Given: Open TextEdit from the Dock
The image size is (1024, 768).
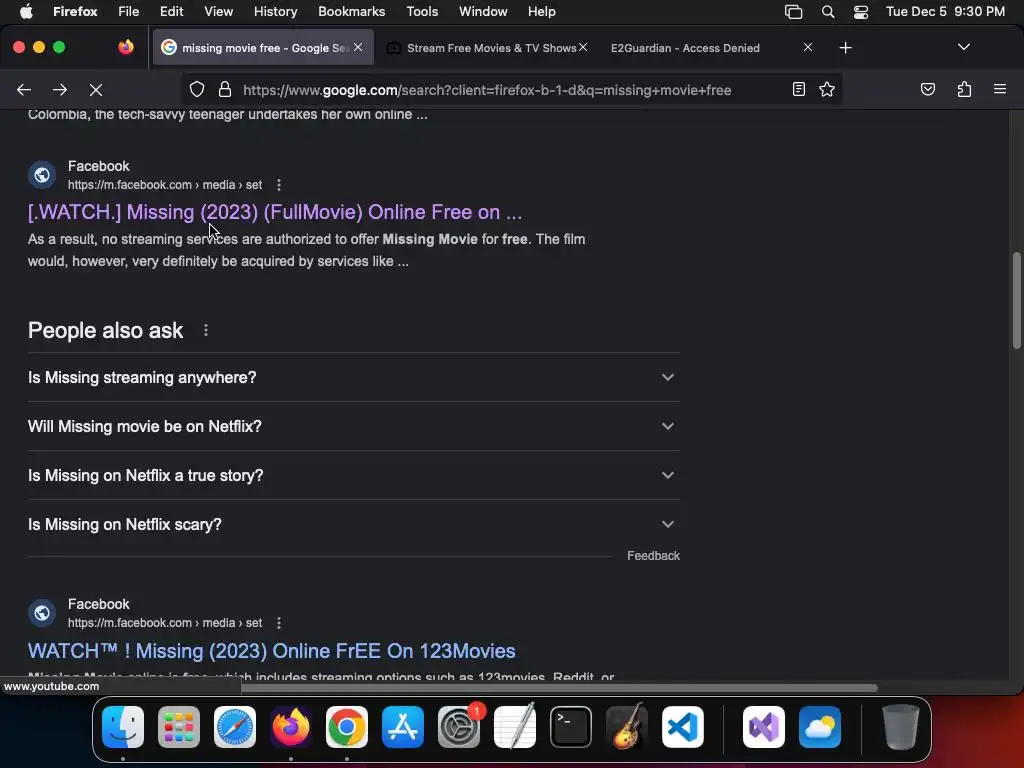Looking at the screenshot, I should click(x=515, y=727).
